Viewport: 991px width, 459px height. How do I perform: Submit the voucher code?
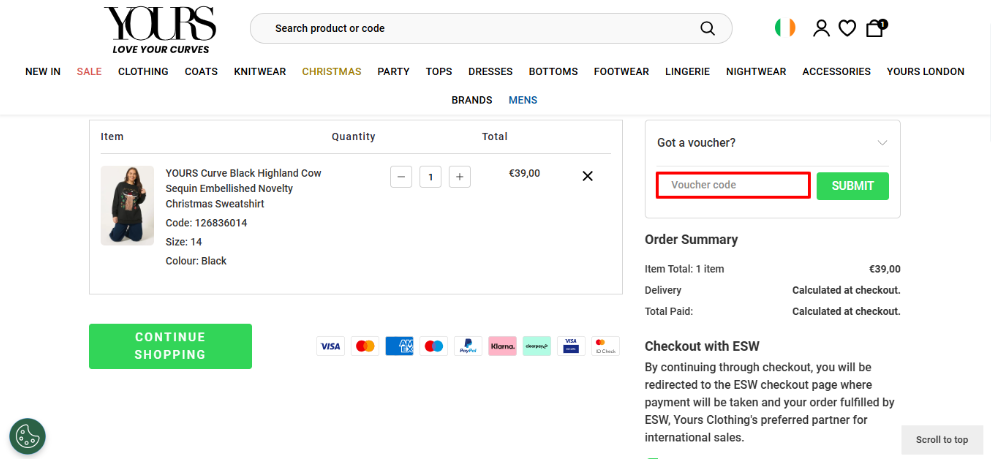pyautogui.click(x=853, y=186)
